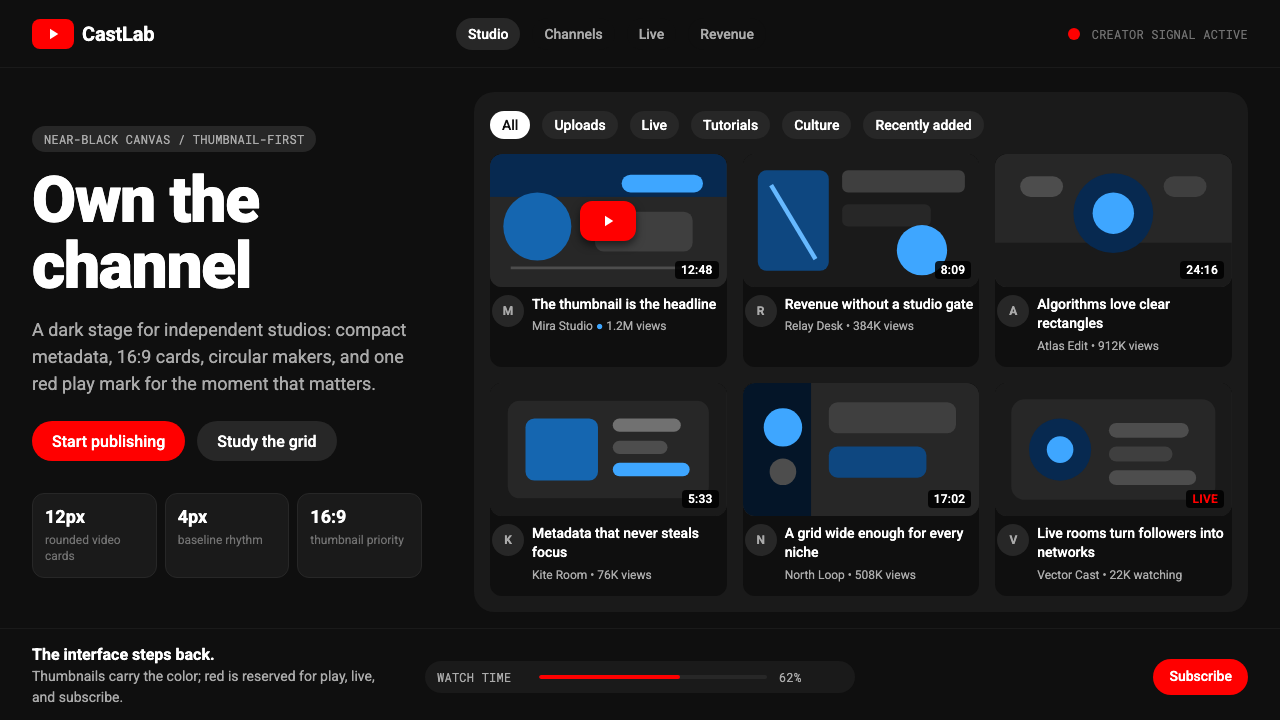Click title 'Algorithms love clear rectangles'

(x=1103, y=314)
